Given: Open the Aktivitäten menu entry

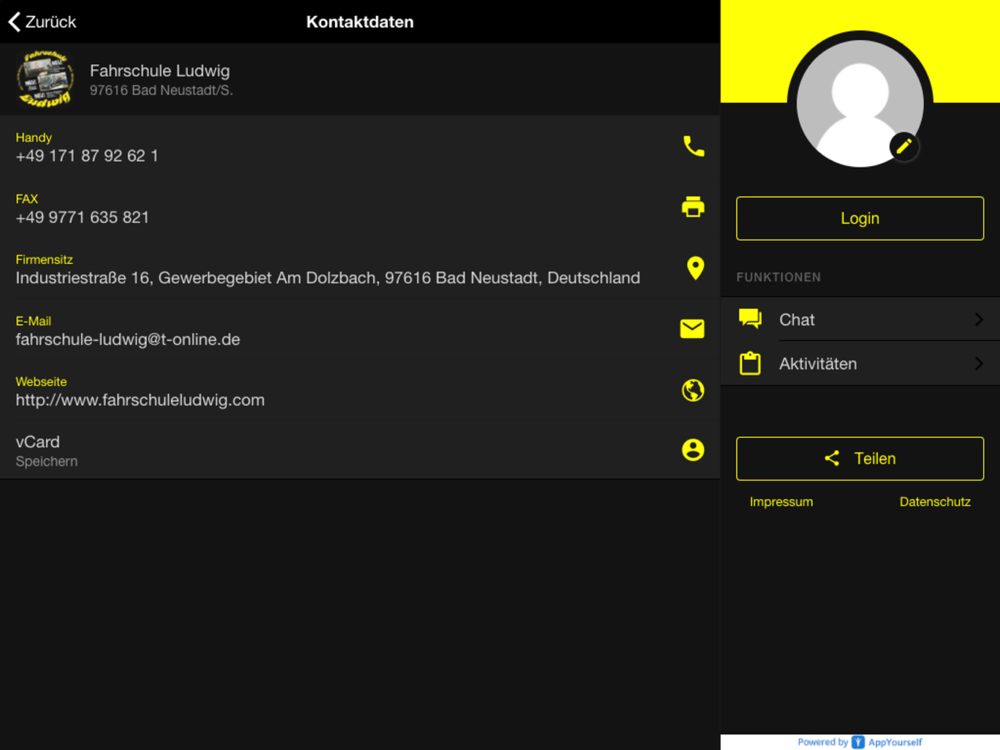Looking at the screenshot, I should [x=860, y=364].
